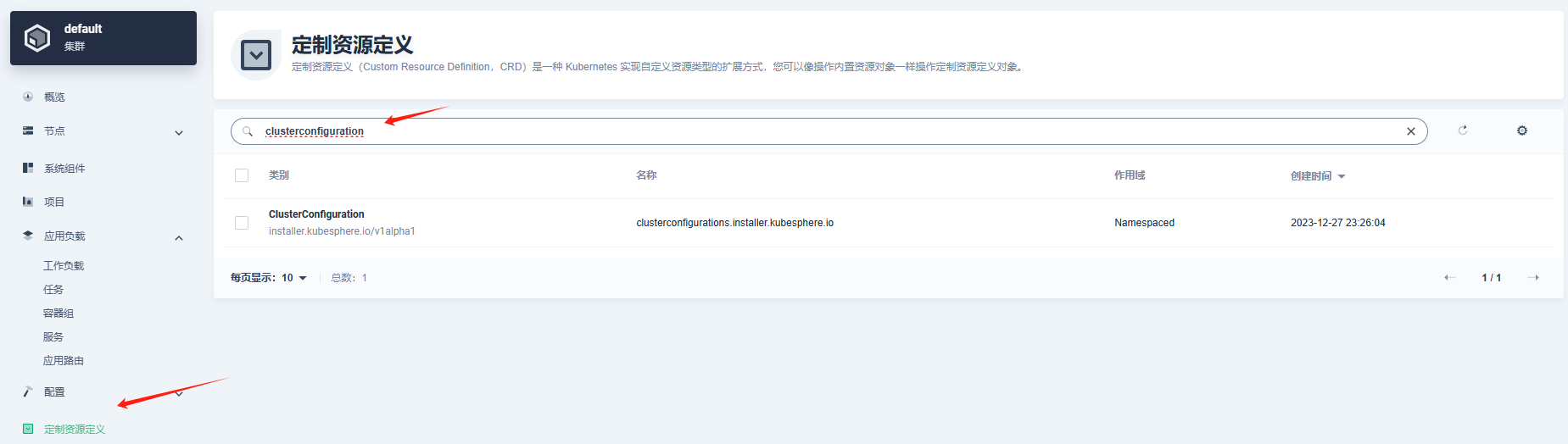Click the system components (系统组件) icon
This screenshot has width=1568, height=444.
pos(28,168)
